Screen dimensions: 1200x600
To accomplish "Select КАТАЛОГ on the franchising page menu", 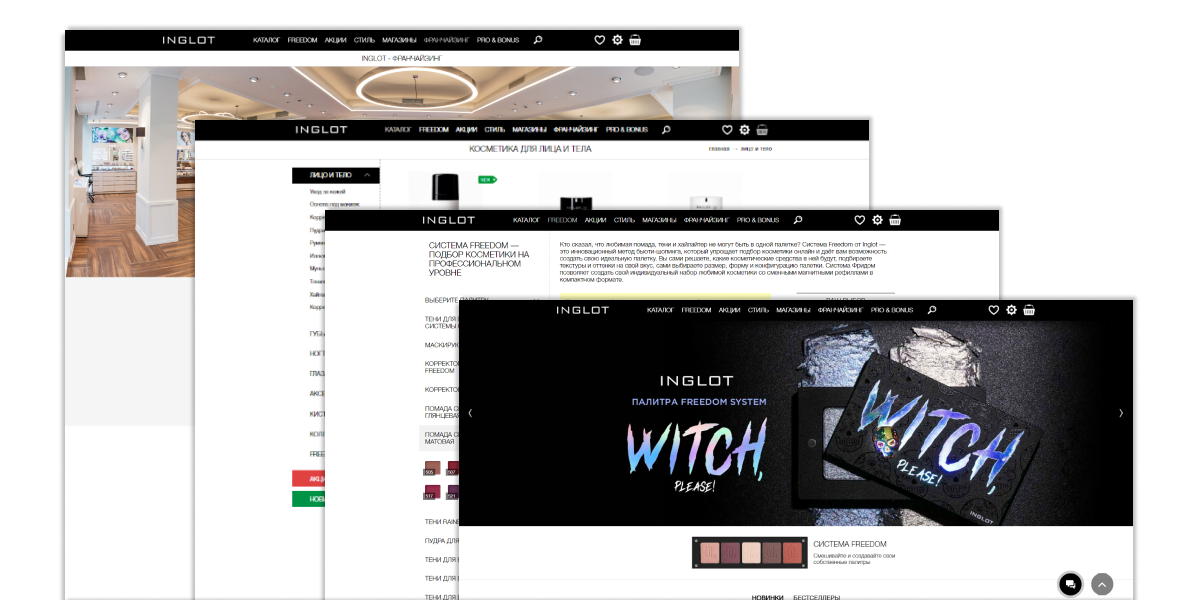I will pos(266,40).
